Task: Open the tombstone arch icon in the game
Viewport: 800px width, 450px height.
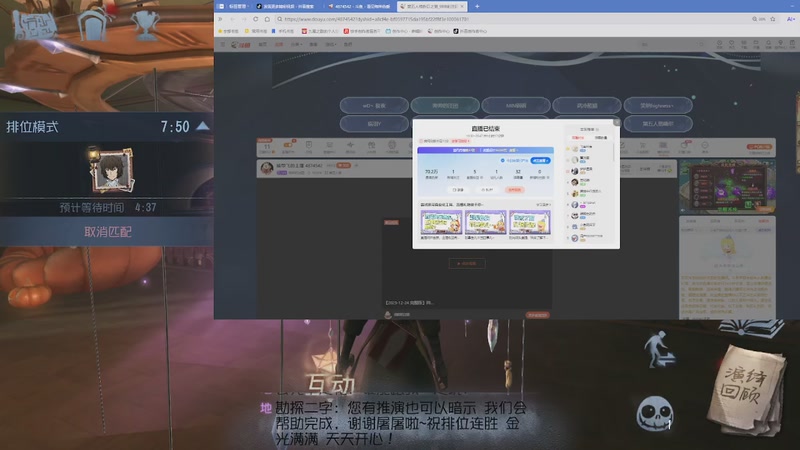Action: click(x=93, y=24)
